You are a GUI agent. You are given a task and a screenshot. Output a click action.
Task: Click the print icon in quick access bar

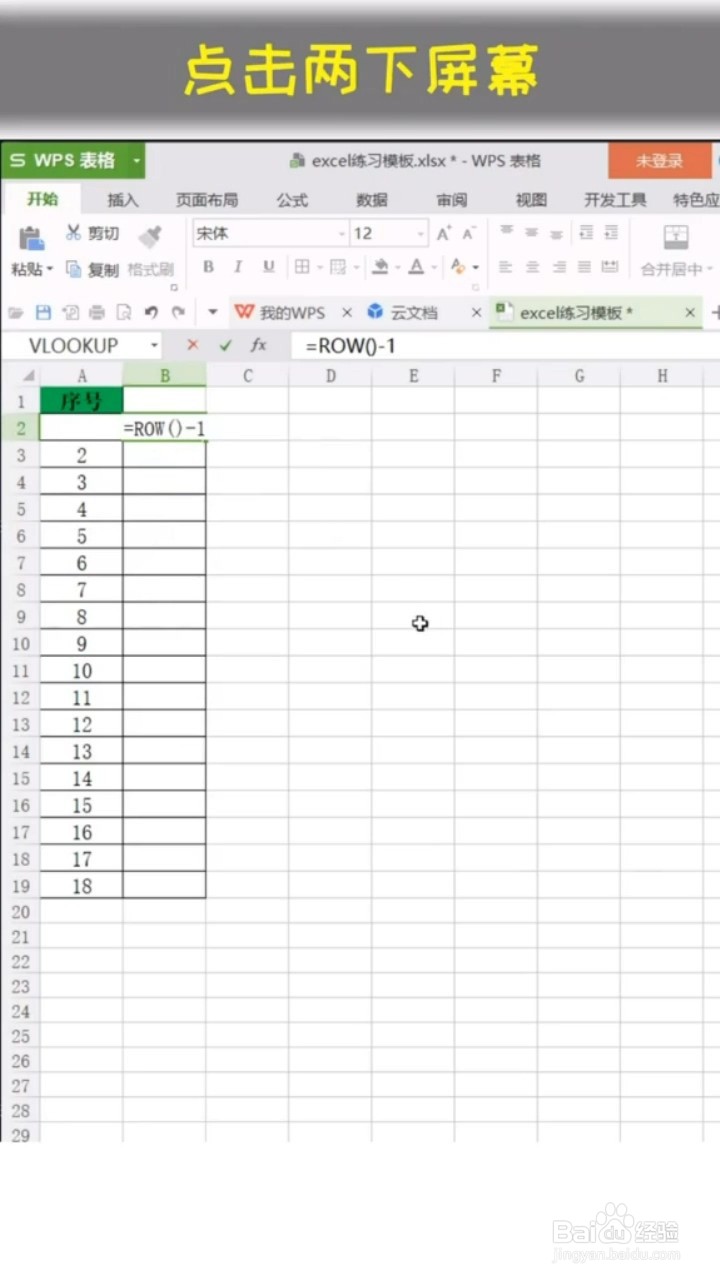[x=97, y=313]
